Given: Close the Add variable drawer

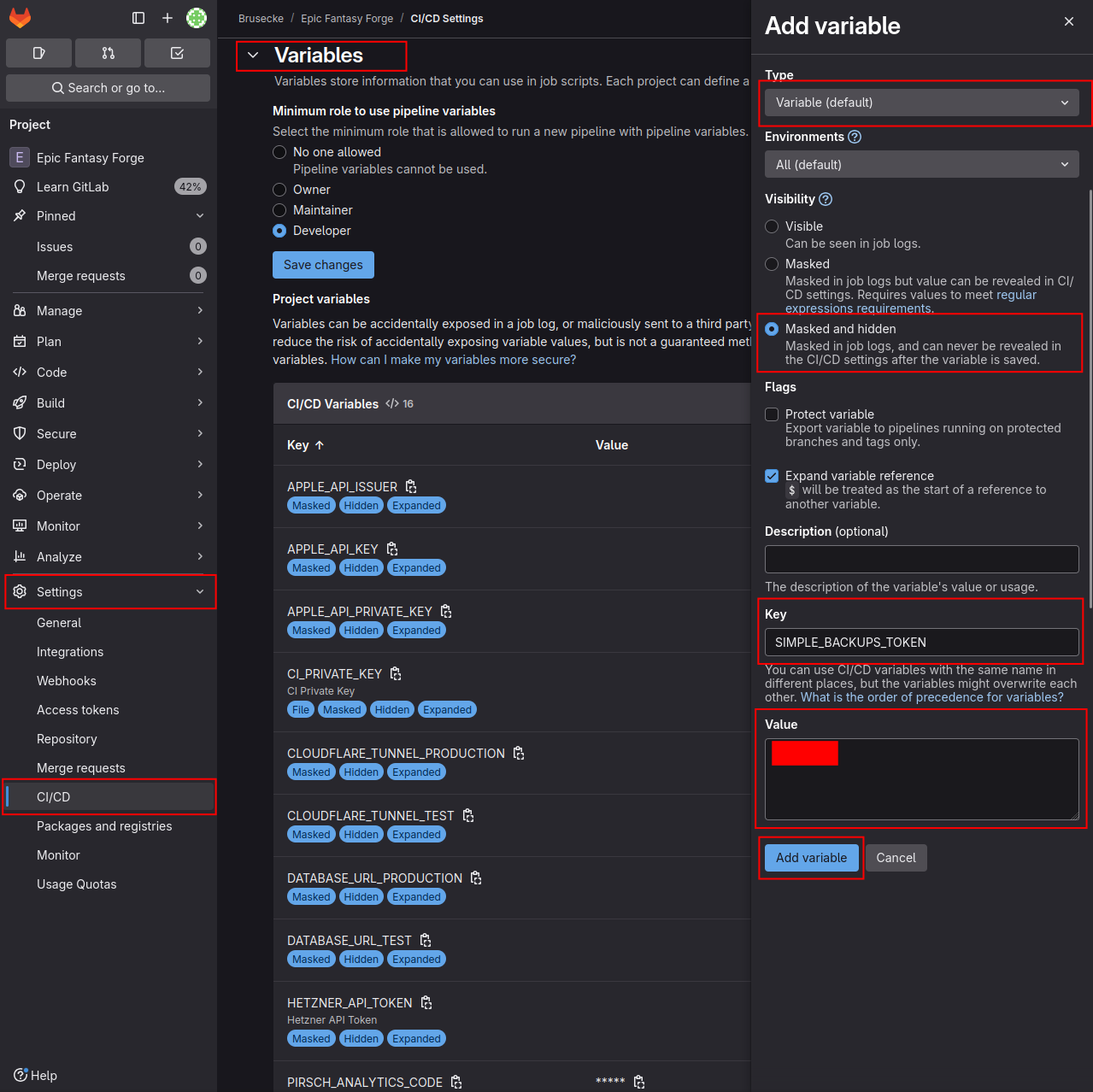Looking at the screenshot, I should click(x=1069, y=21).
